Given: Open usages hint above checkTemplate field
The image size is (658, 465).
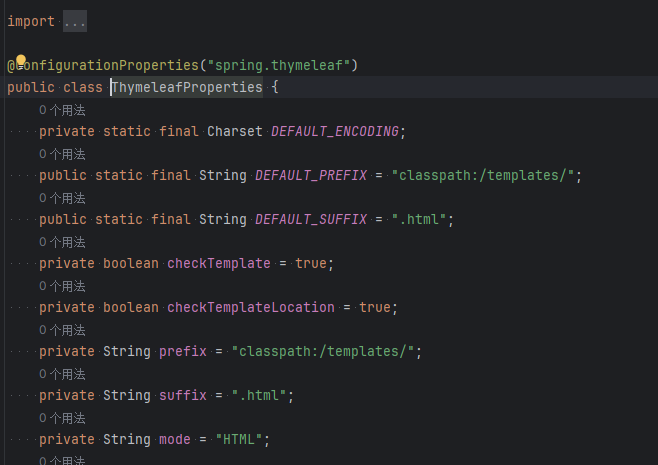Looking at the screenshot, I should (x=62, y=242).
